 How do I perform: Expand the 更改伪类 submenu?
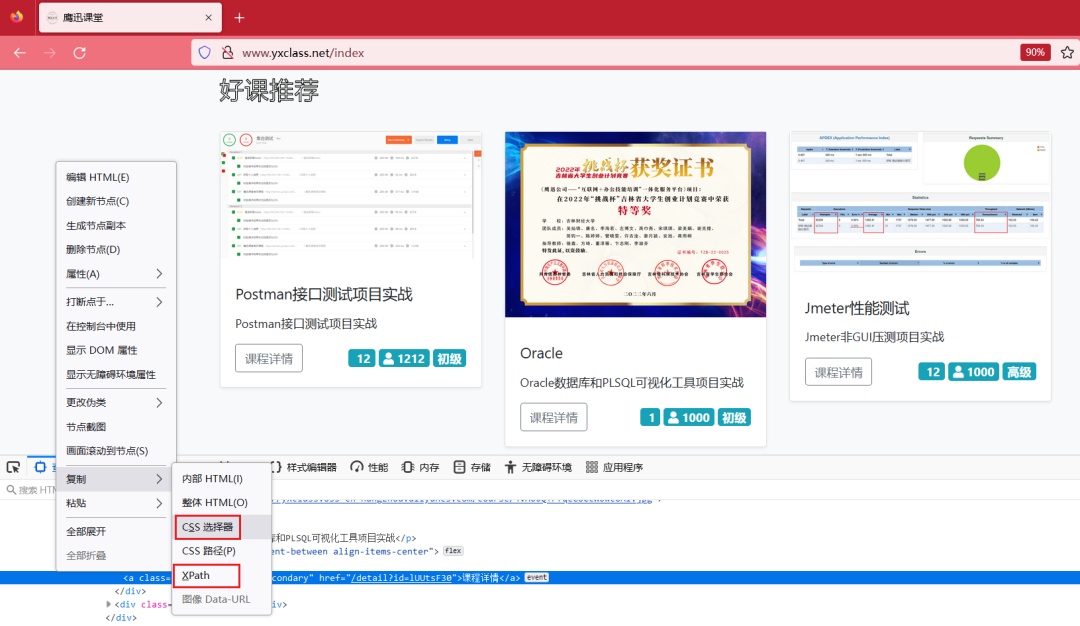click(x=116, y=402)
